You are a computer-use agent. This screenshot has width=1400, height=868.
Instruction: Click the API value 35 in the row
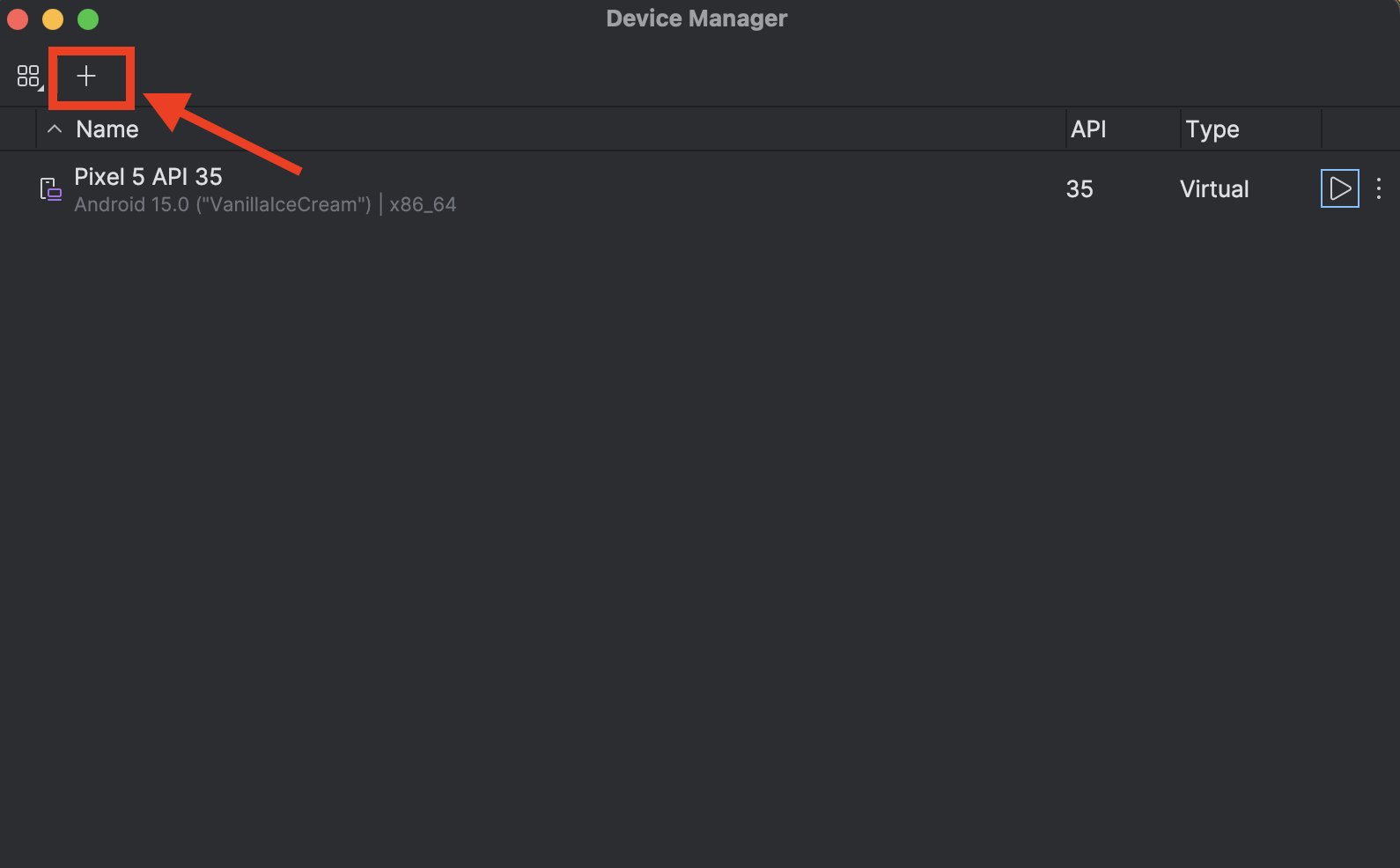[x=1079, y=189]
